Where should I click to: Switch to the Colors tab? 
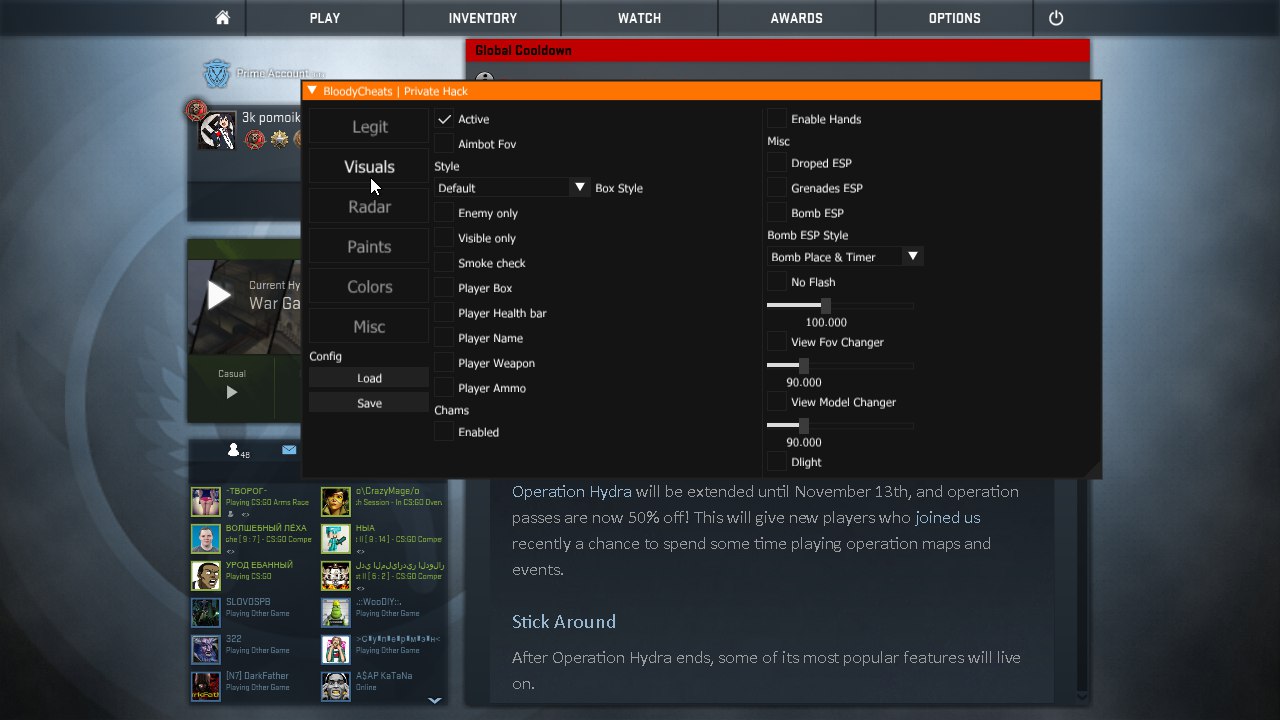369,287
